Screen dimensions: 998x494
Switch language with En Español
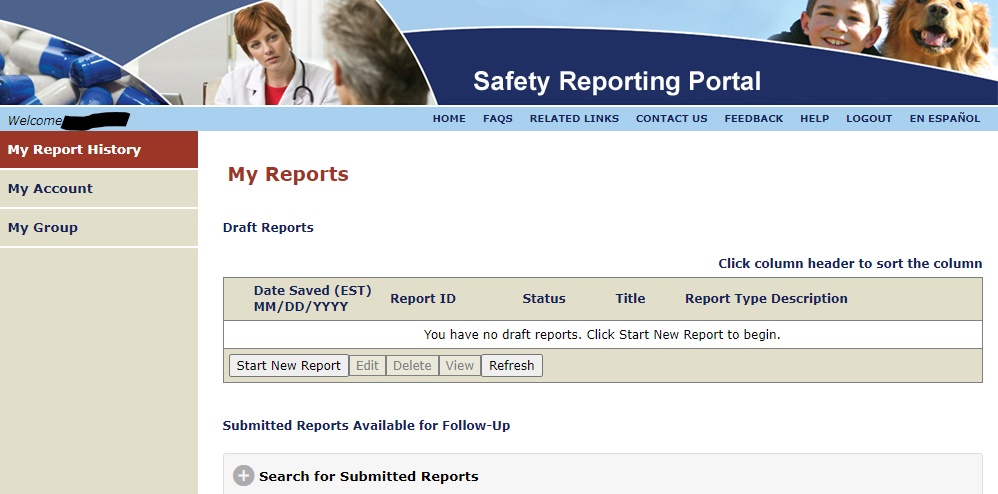click(x=944, y=118)
